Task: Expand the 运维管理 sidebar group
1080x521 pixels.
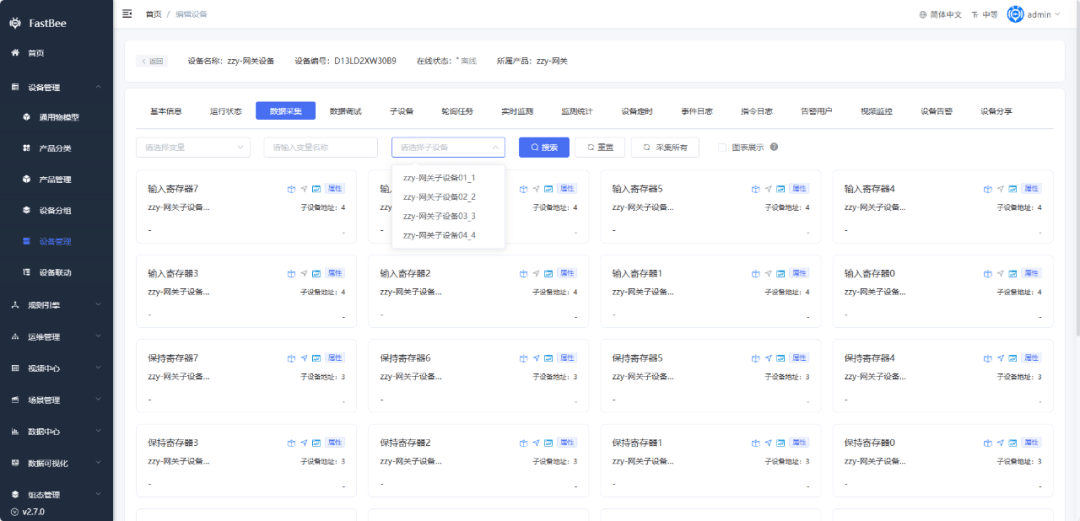Action: coord(56,336)
